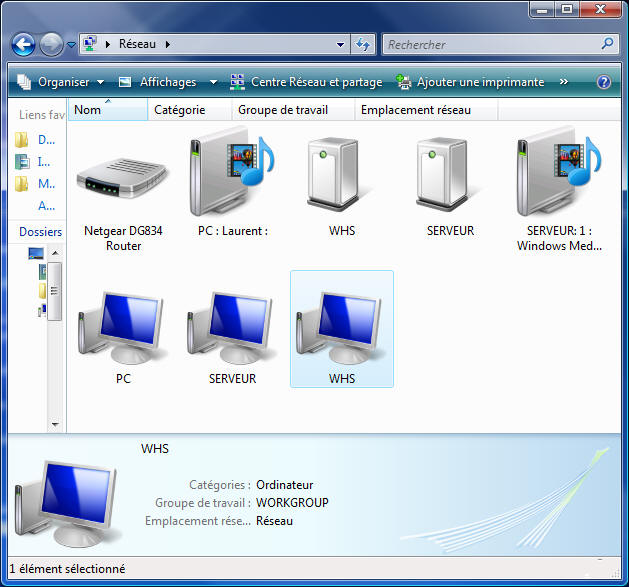Click the refresh button beside address bar
Screen dimensions: 629x587
pyautogui.click(x=363, y=44)
